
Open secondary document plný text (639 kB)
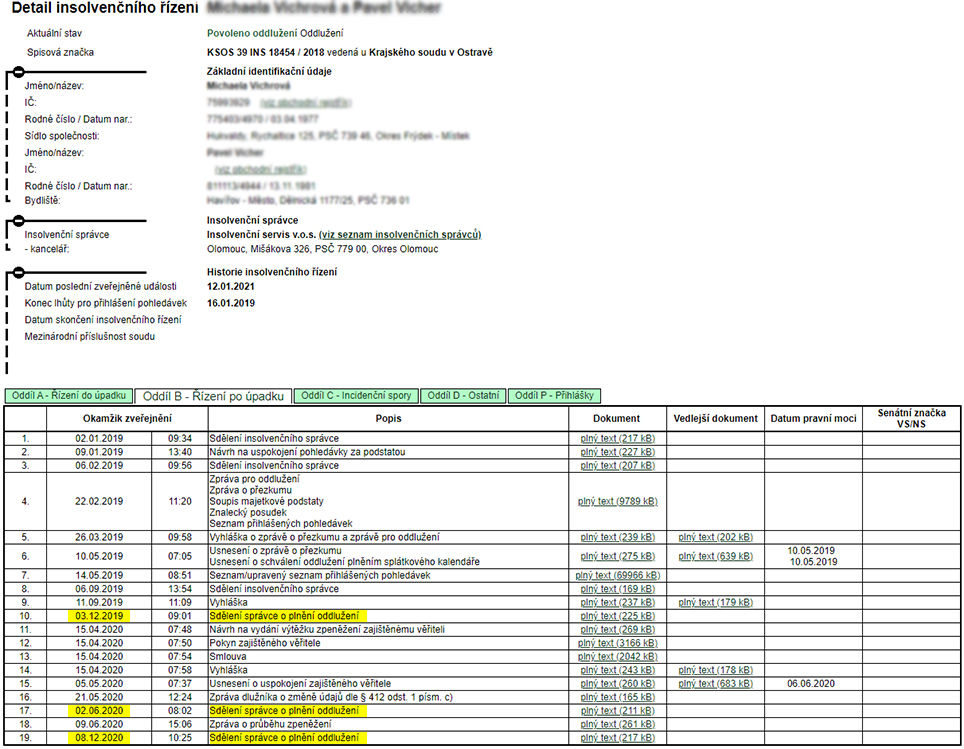click(x=716, y=556)
